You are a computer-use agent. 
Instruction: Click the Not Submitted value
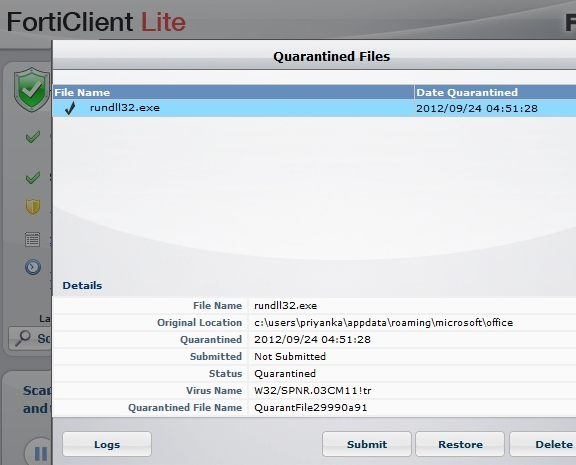click(290, 356)
